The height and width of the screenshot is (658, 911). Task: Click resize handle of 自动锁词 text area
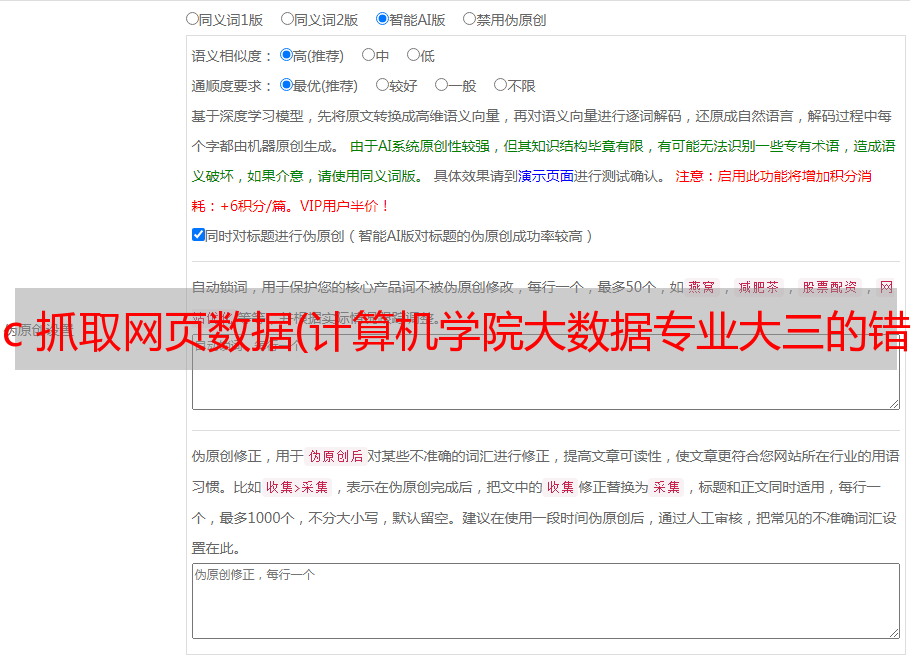click(x=893, y=403)
